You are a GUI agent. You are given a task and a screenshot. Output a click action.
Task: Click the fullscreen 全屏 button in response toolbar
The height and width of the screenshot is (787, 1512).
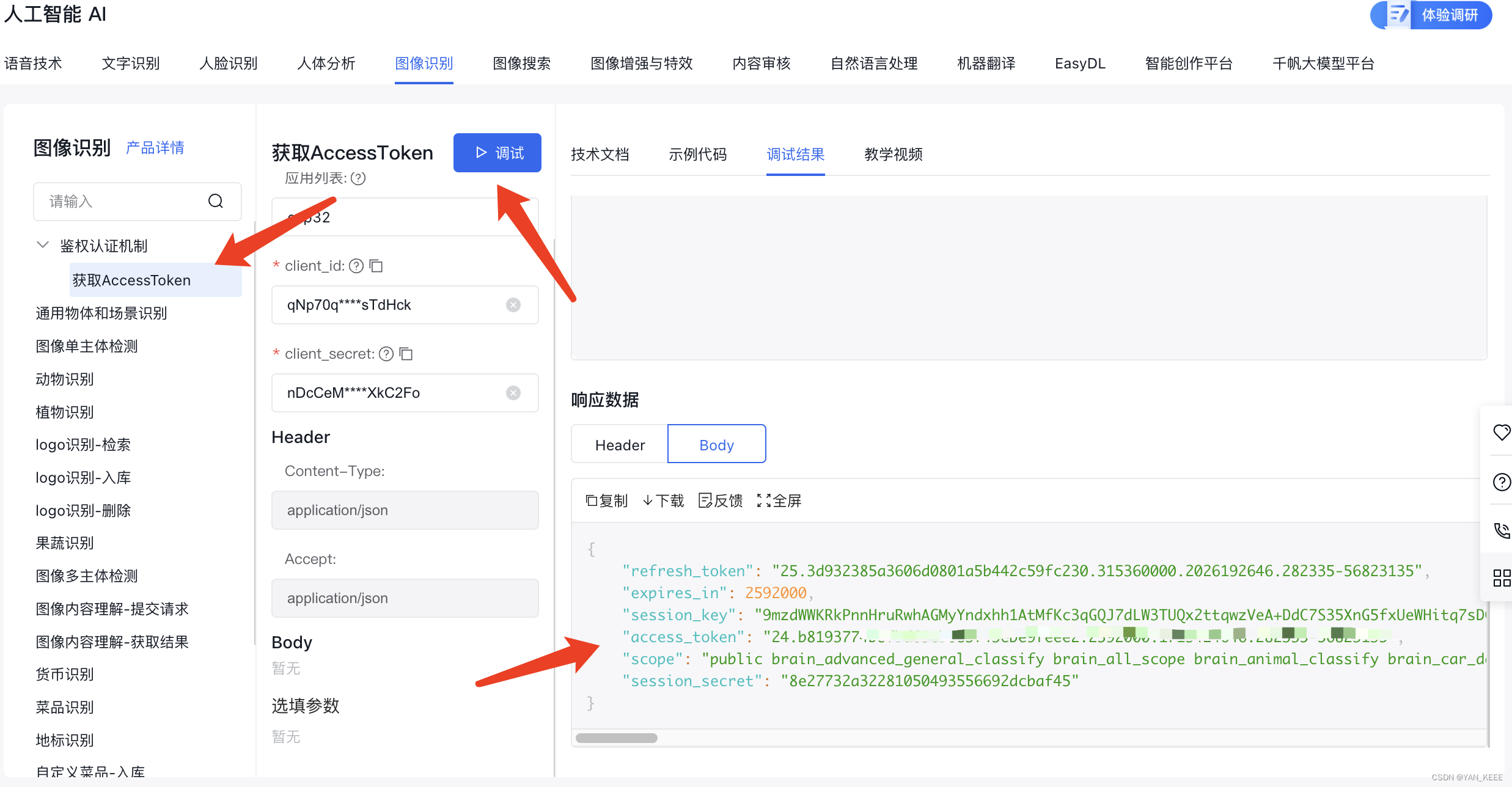click(779, 501)
